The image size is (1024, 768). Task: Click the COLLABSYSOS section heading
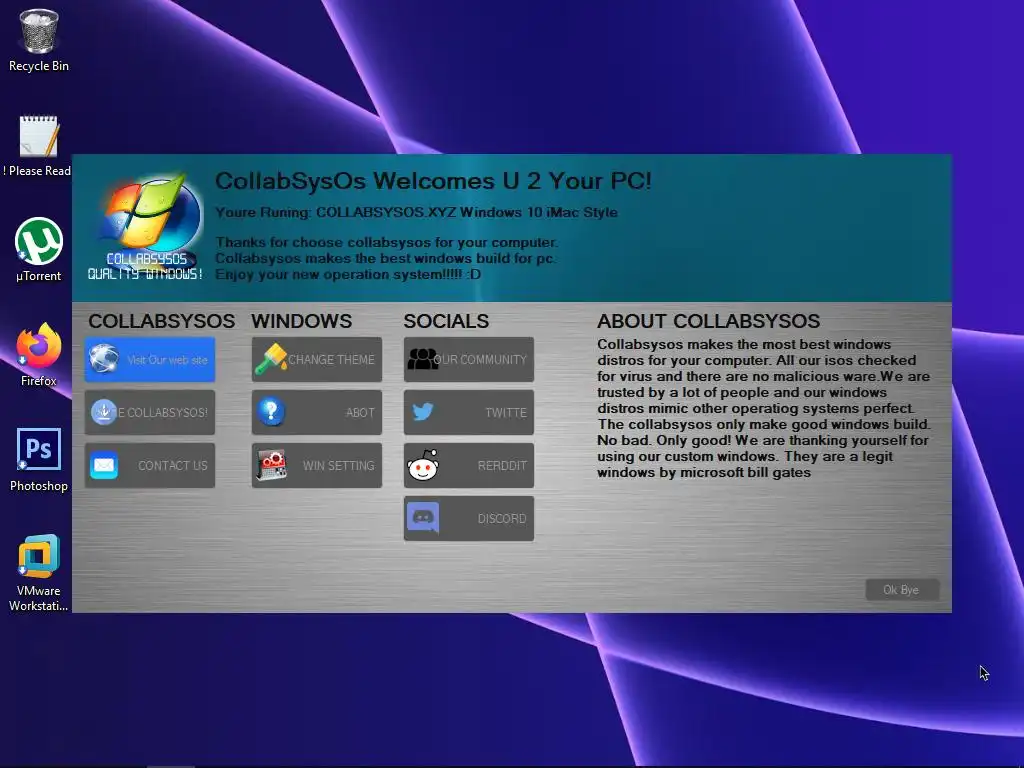click(161, 321)
